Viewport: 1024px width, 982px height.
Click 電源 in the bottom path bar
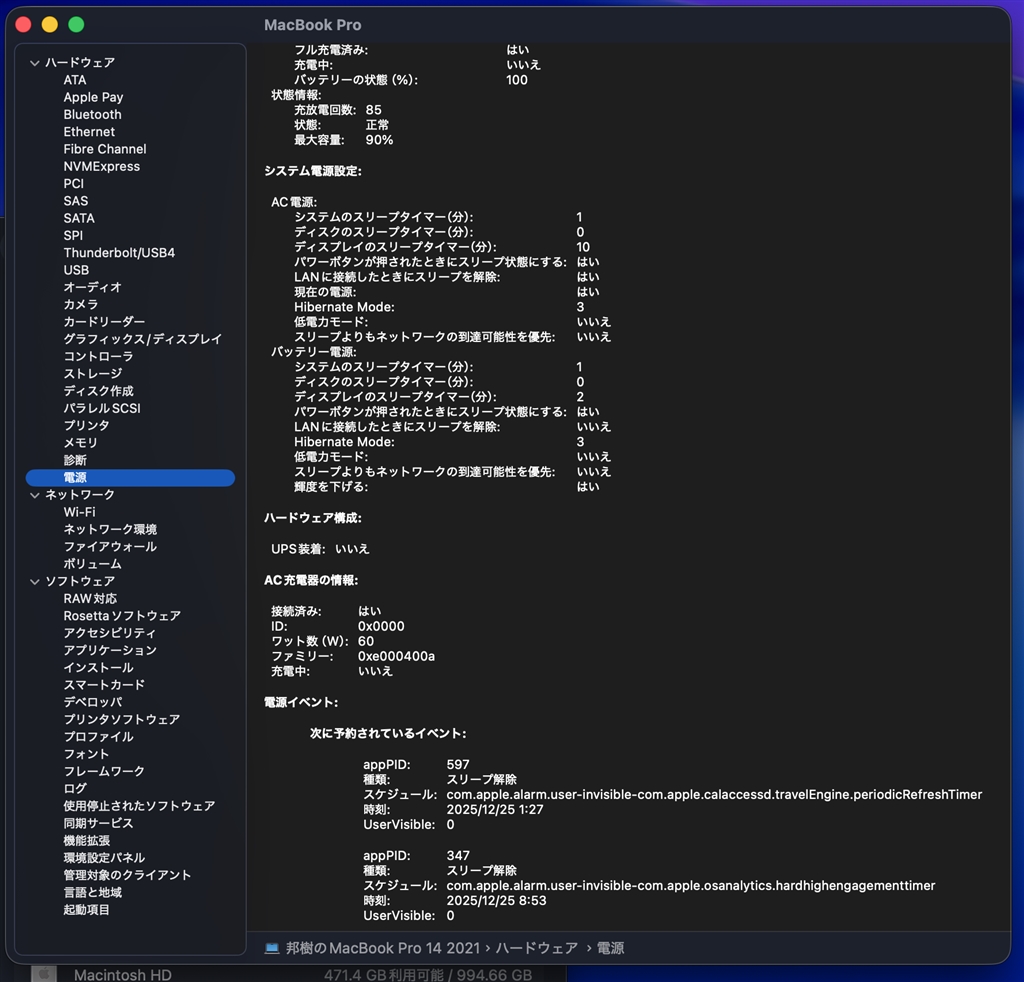tap(611, 948)
